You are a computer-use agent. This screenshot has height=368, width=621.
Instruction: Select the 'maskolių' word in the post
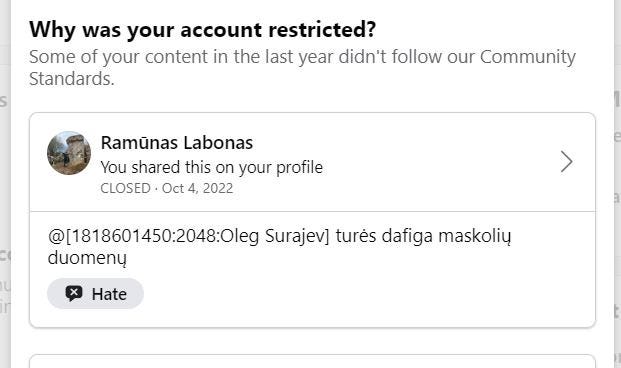[474, 236]
